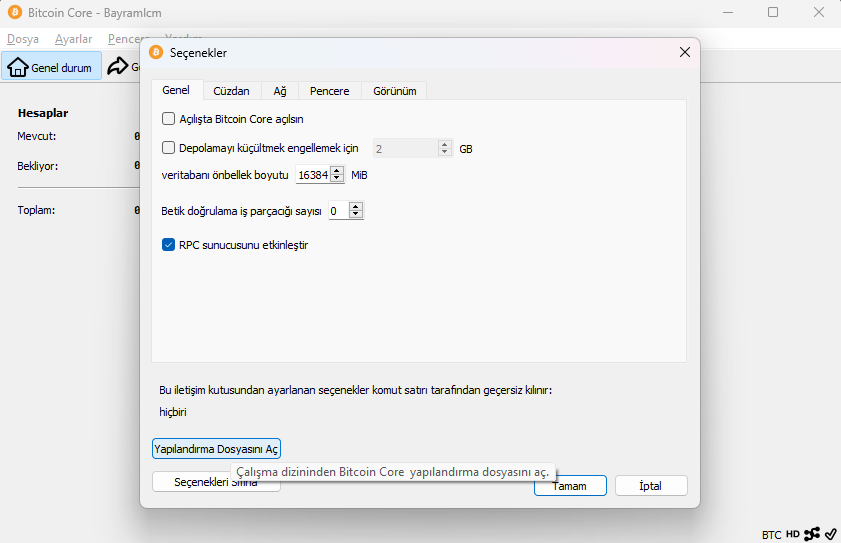Screen dimensions: 841x543
Task: Click the MiB unit label
Action: pos(359,175)
